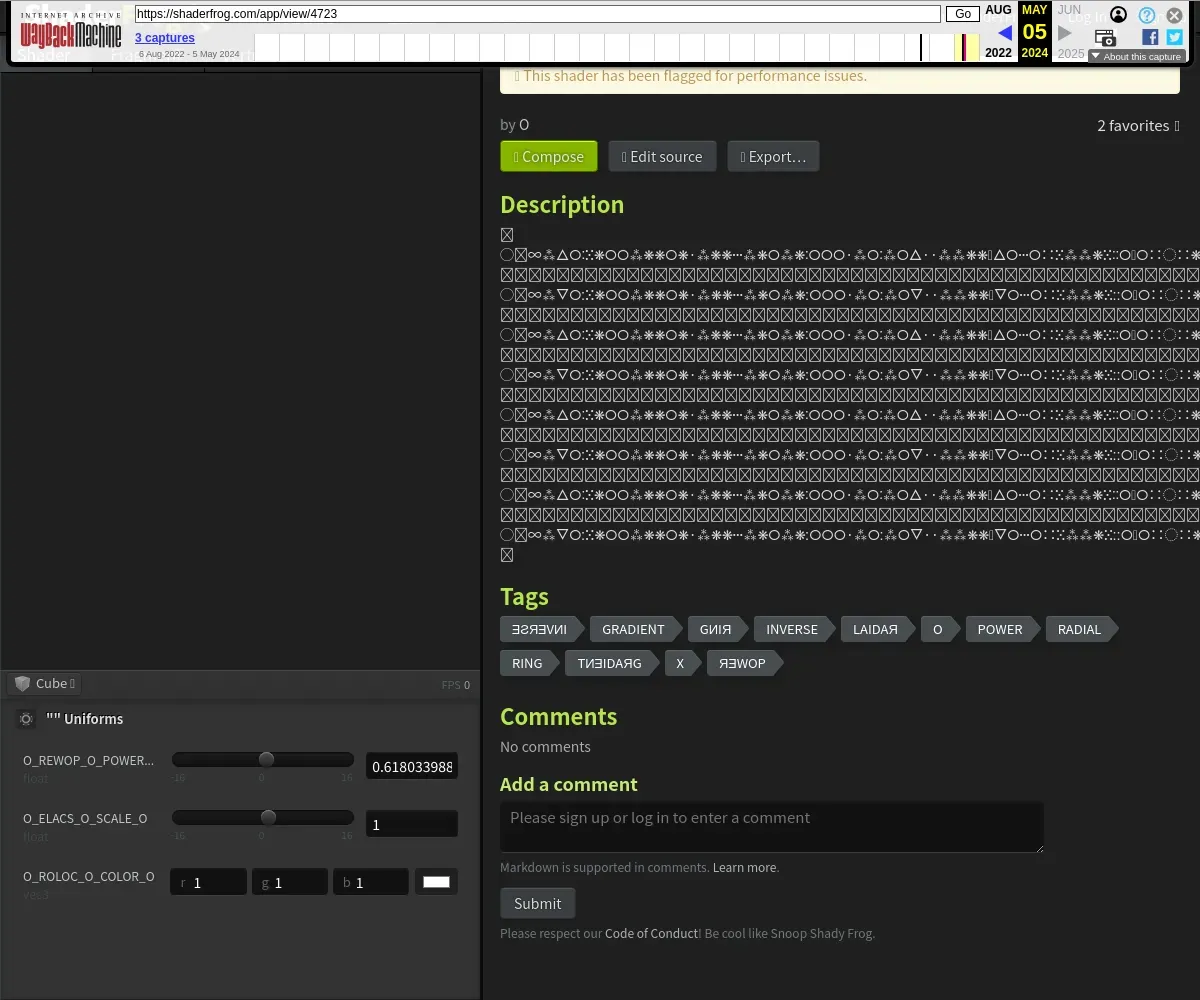Share this capture on Facebook
Image resolution: width=1200 pixels, height=1000 pixels.
(x=1150, y=37)
